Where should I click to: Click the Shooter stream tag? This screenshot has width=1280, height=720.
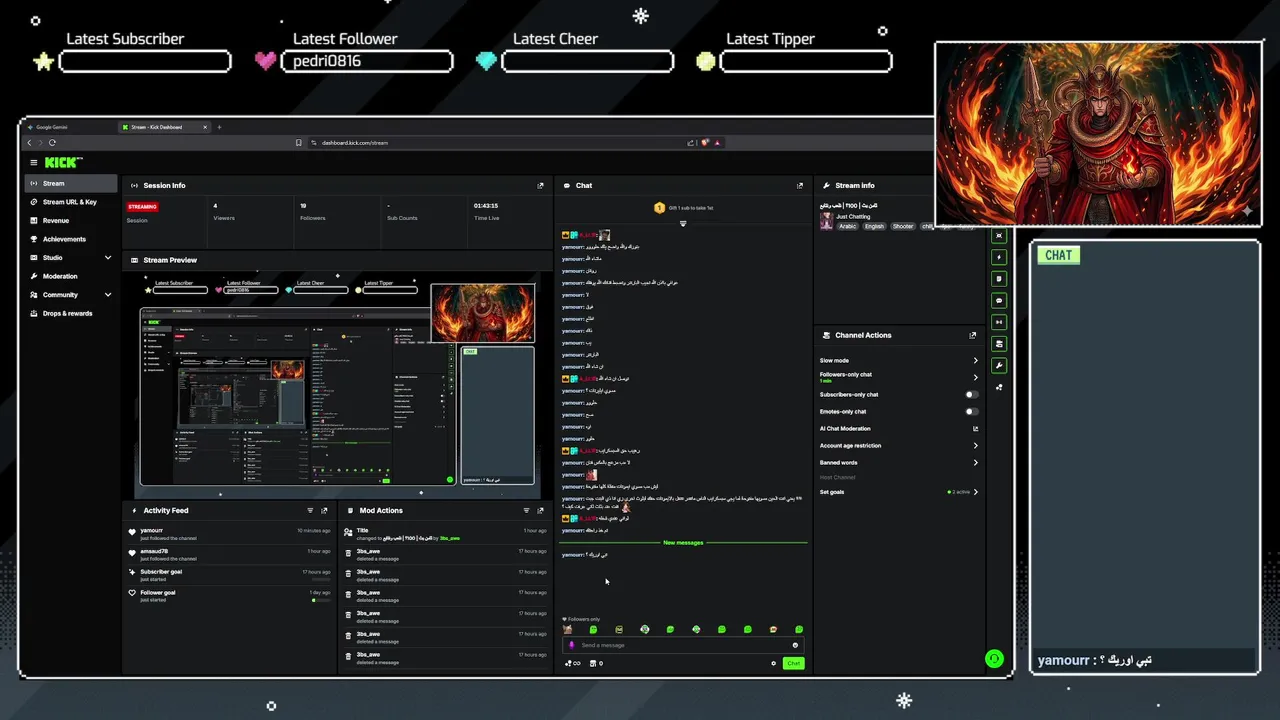[903, 226]
